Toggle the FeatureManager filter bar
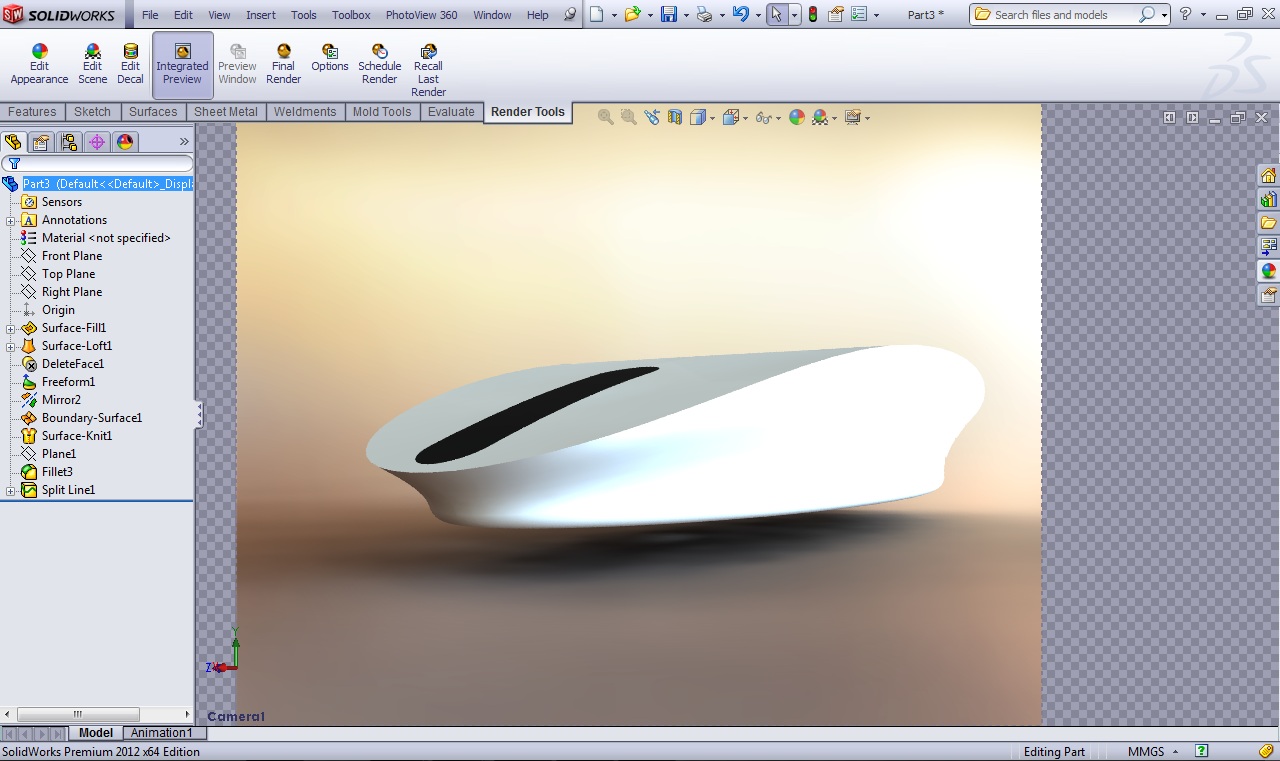The image size is (1280, 761). click(13, 162)
